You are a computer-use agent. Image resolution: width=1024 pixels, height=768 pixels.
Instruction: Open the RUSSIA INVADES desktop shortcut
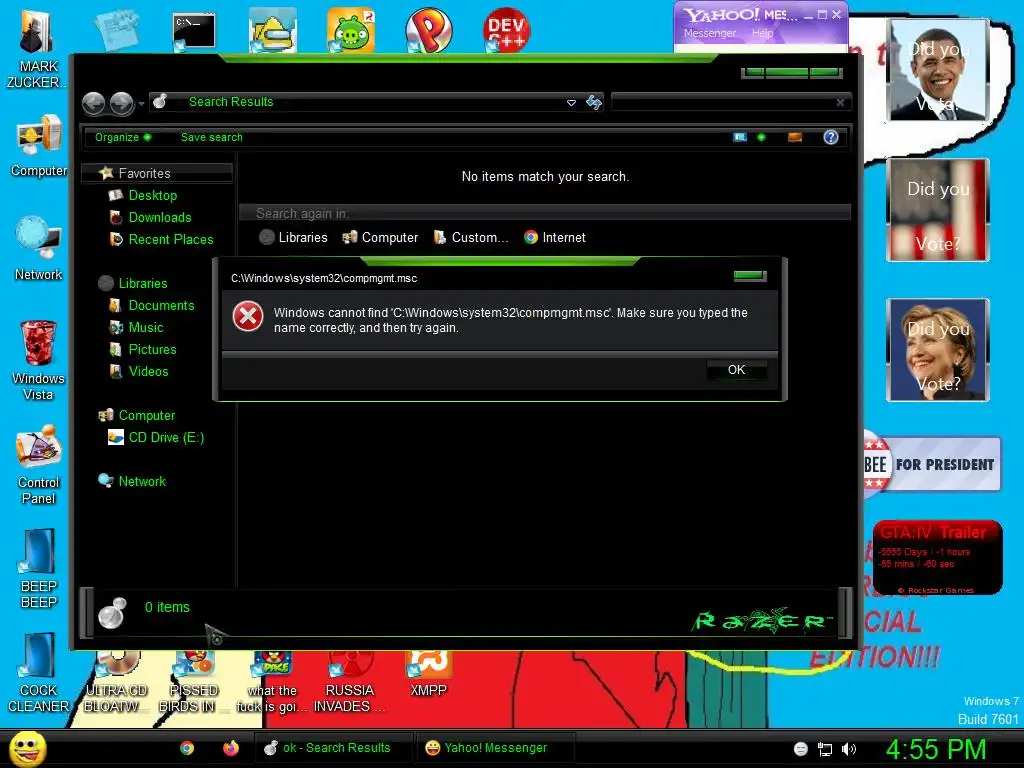(349, 682)
